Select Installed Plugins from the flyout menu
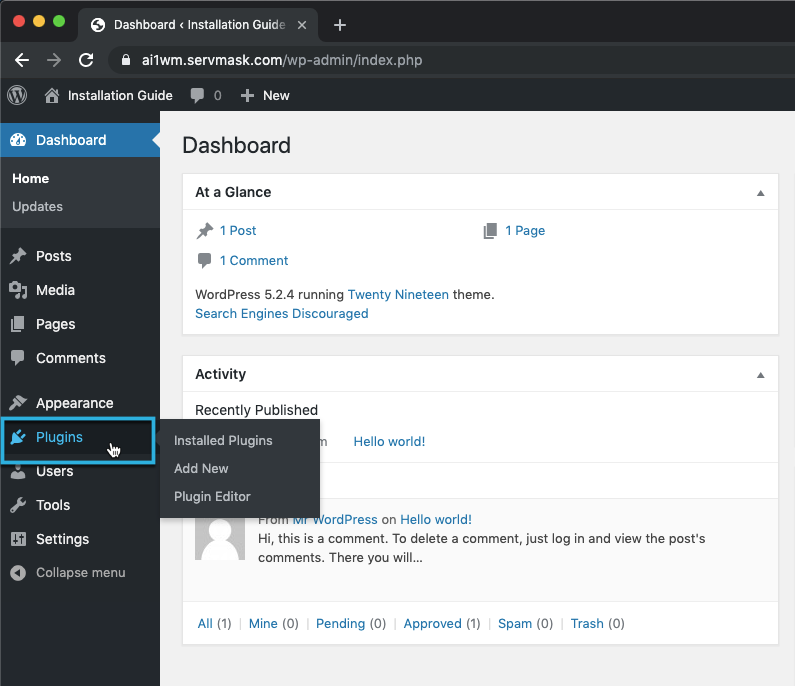Image resolution: width=795 pixels, height=686 pixels. [223, 440]
